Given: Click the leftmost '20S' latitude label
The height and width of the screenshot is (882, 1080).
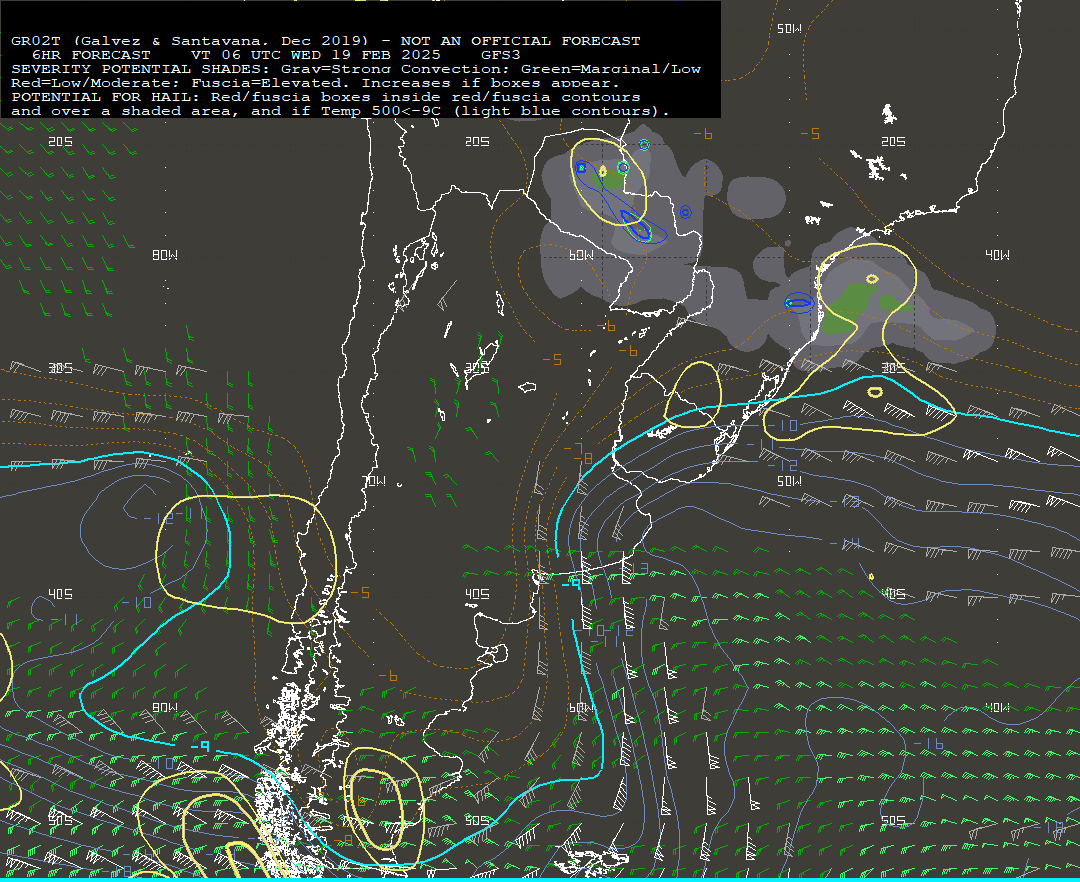Looking at the screenshot, I should [x=61, y=142].
